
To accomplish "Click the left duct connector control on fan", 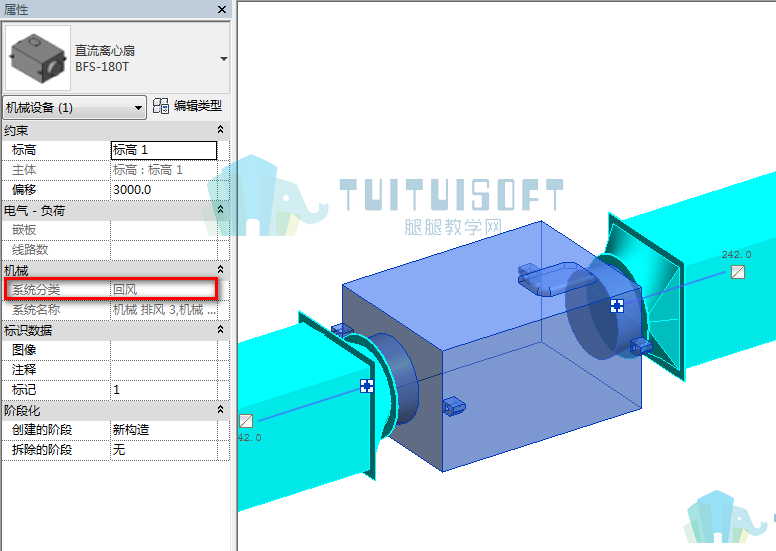I will click(367, 386).
